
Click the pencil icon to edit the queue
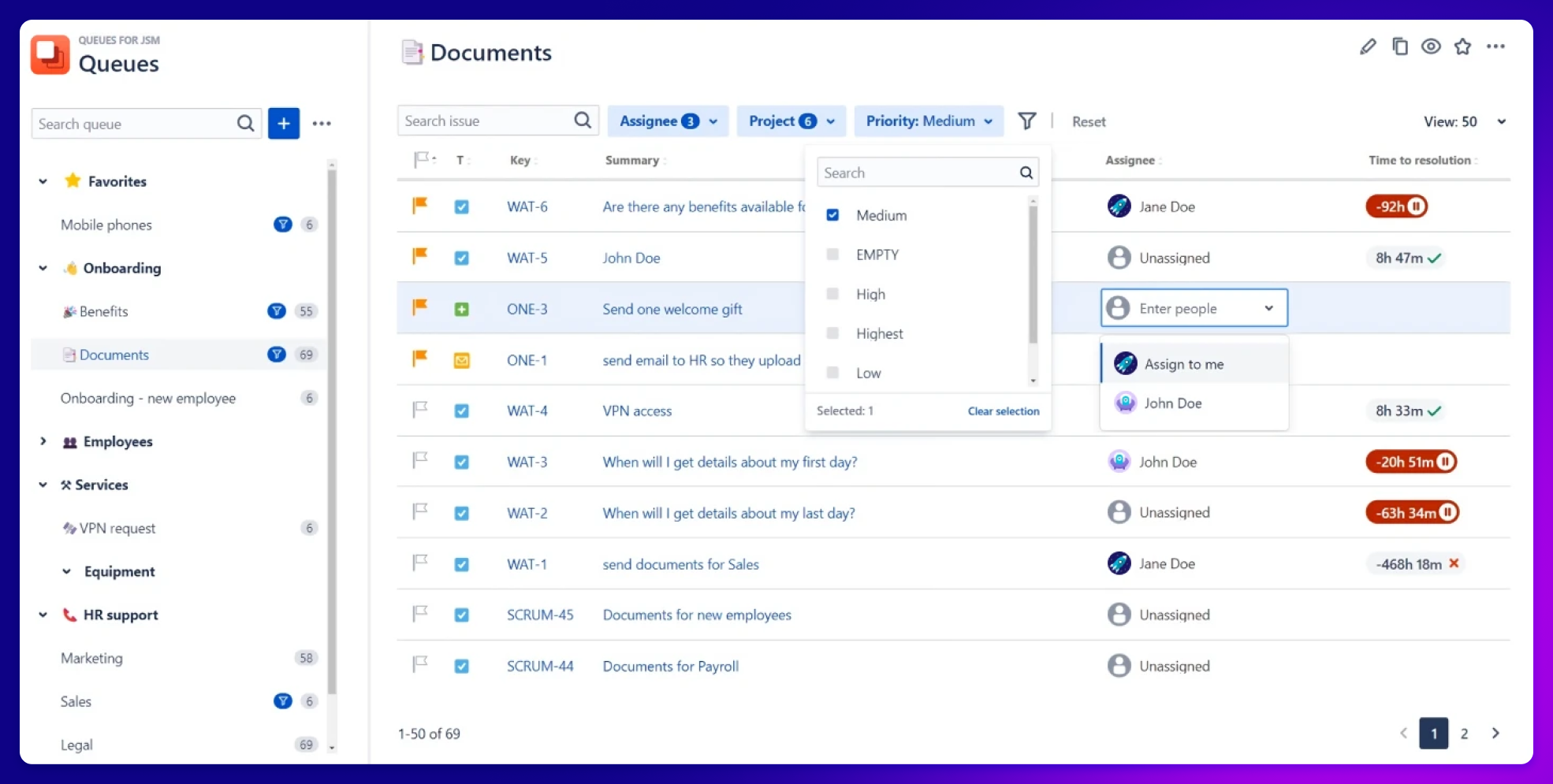(1367, 46)
